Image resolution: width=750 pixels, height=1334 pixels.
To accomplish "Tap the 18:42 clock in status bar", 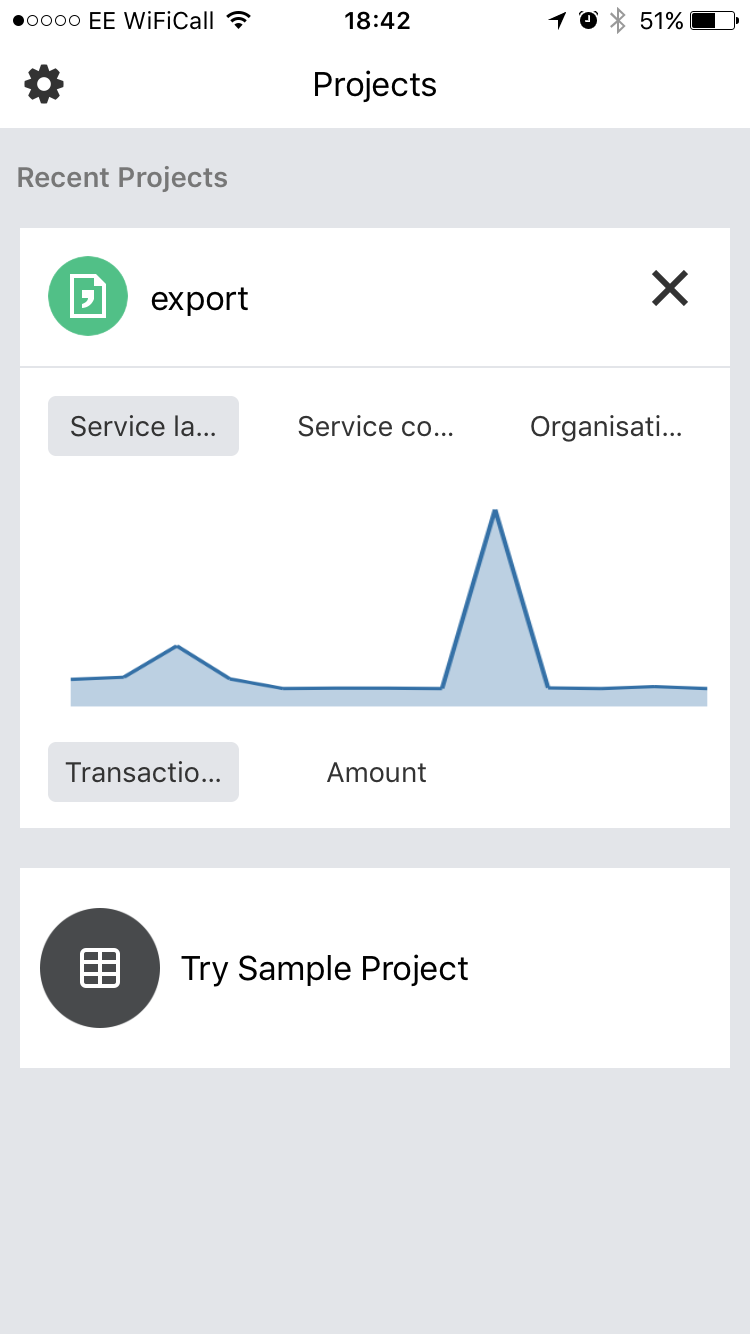I will click(x=376, y=20).
